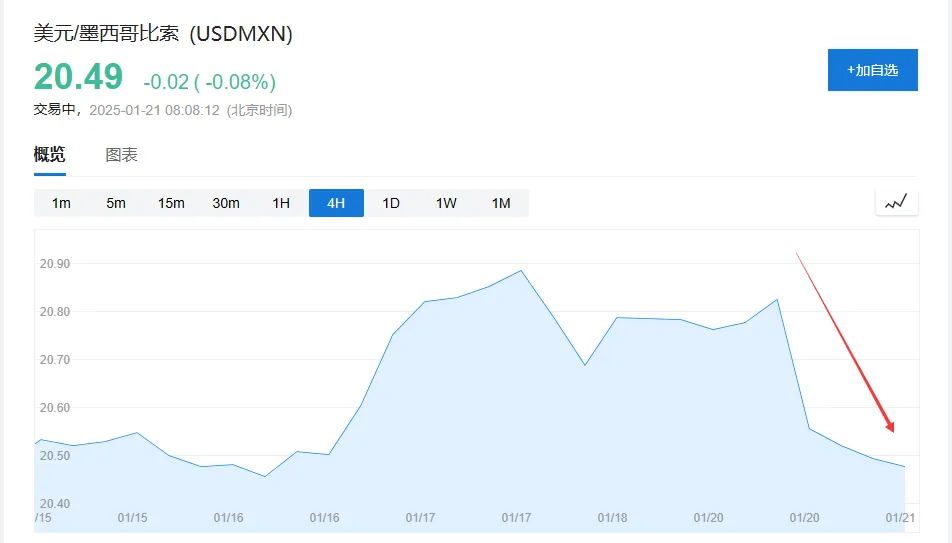Click the 01/21 date axis label
The image size is (952, 543).
(x=901, y=518)
